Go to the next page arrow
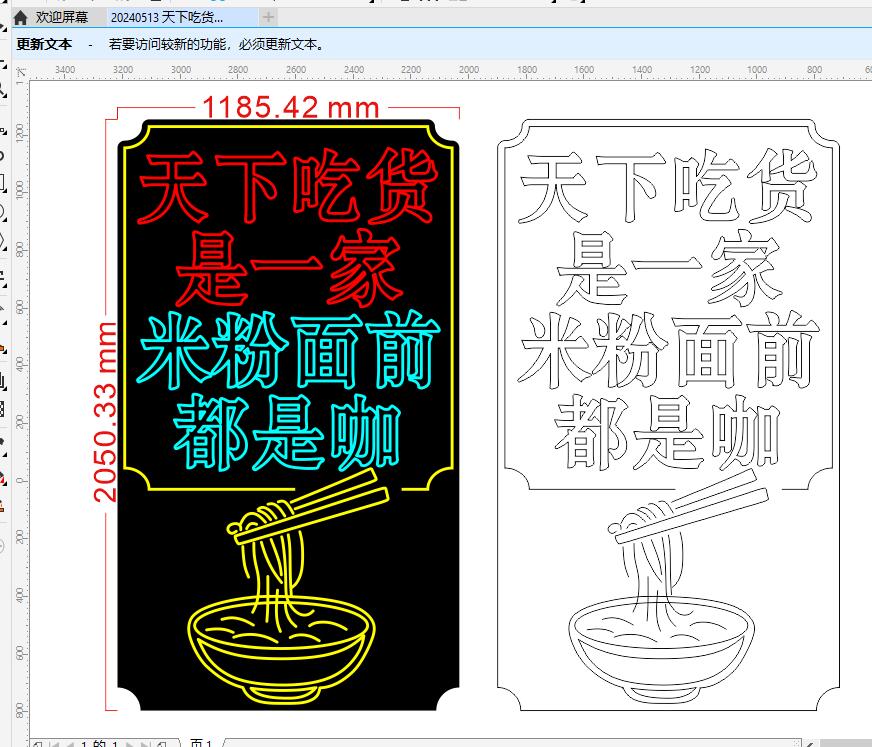Screen dimensions: 872x747 [x=132, y=743]
